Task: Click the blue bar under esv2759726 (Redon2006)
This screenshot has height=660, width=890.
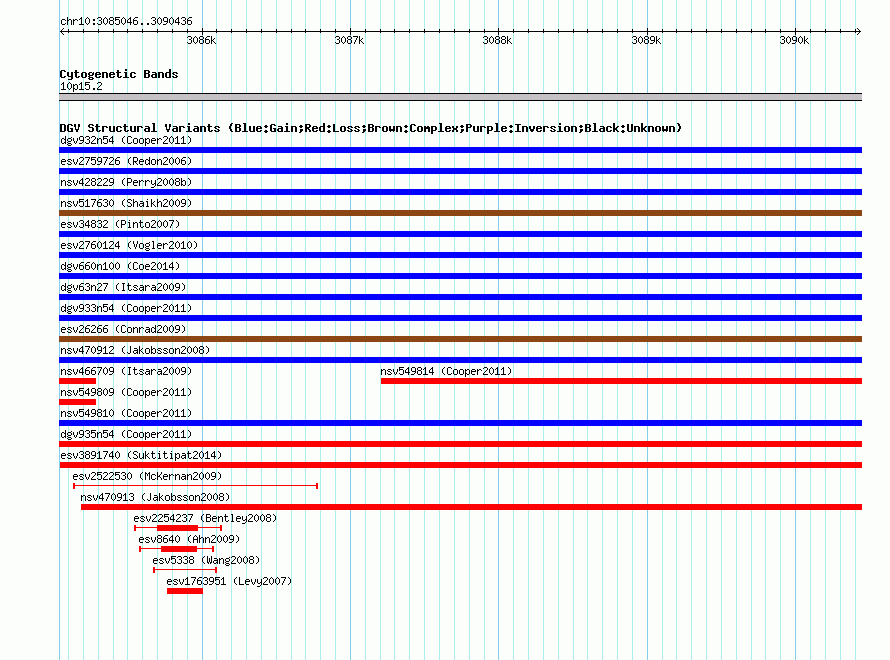Action: 460,171
